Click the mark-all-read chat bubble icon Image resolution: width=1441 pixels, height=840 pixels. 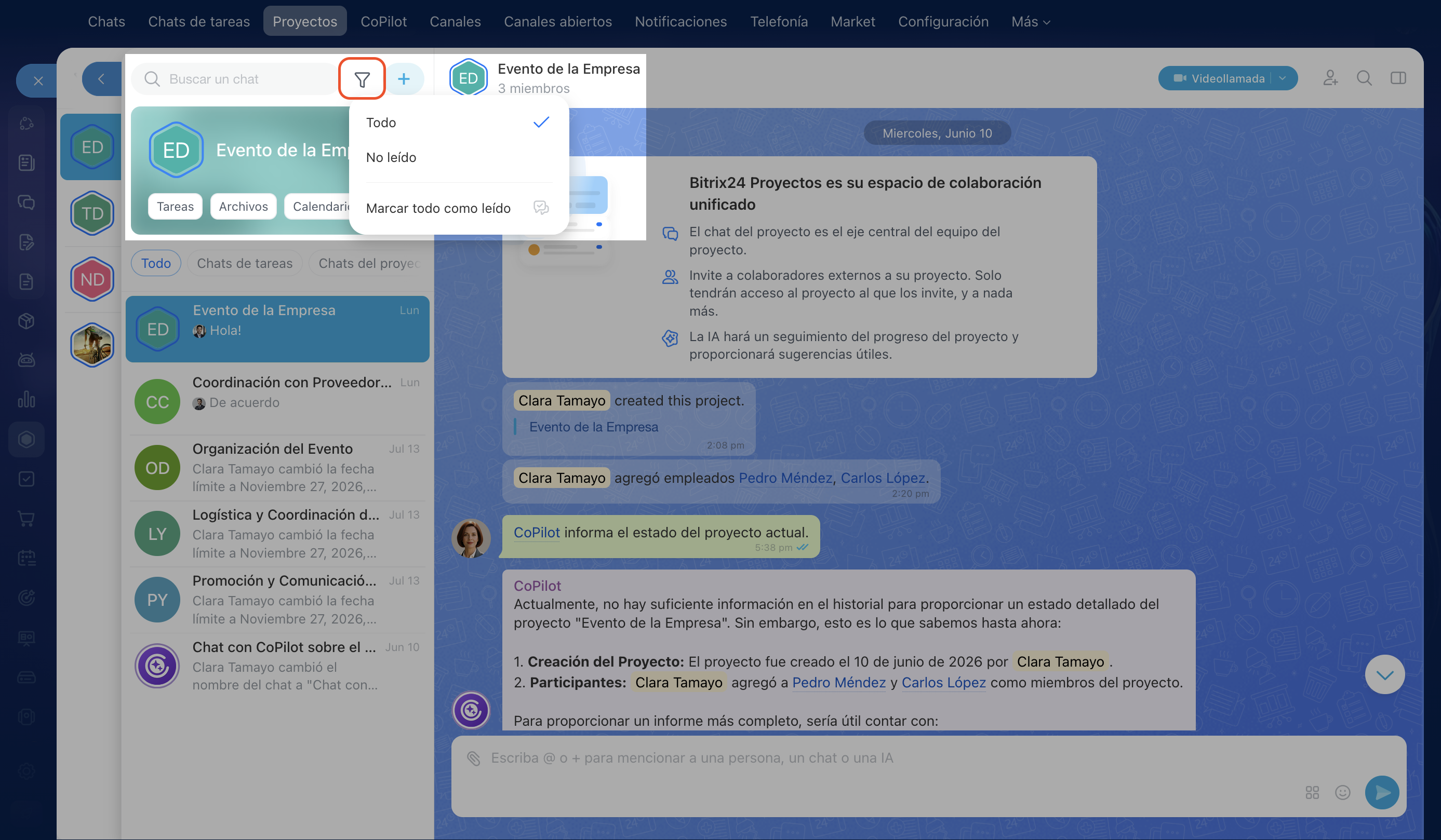click(541, 208)
